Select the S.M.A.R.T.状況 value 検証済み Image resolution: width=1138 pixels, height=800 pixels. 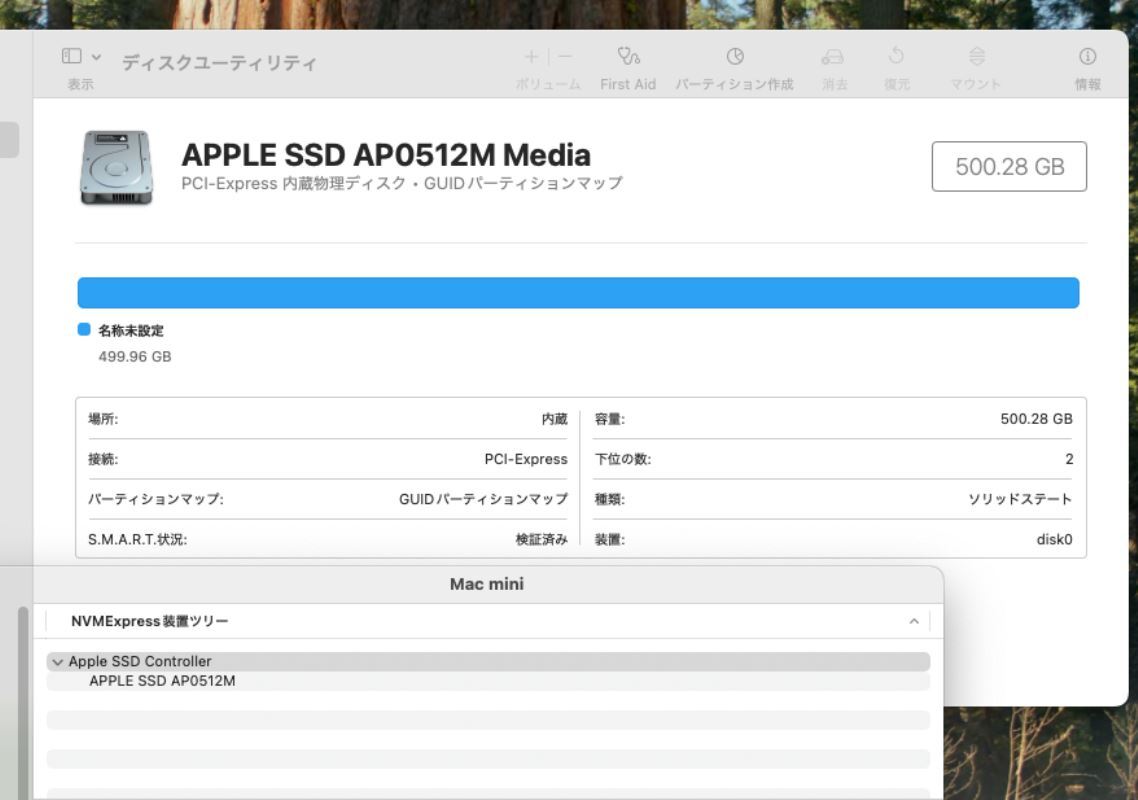(541, 539)
